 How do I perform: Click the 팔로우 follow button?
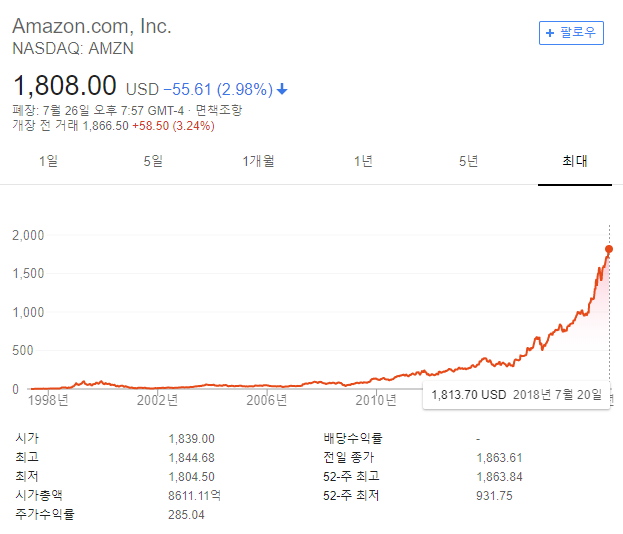[571, 32]
